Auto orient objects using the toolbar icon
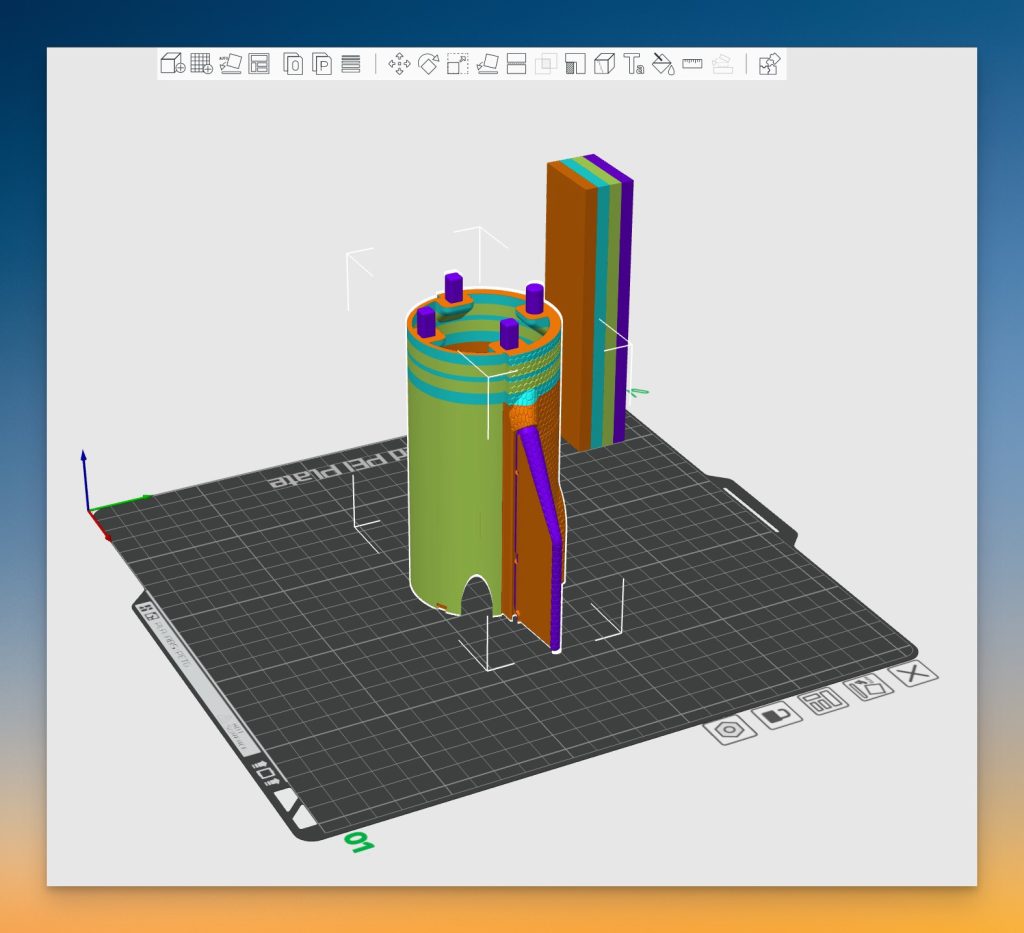 [231, 64]
